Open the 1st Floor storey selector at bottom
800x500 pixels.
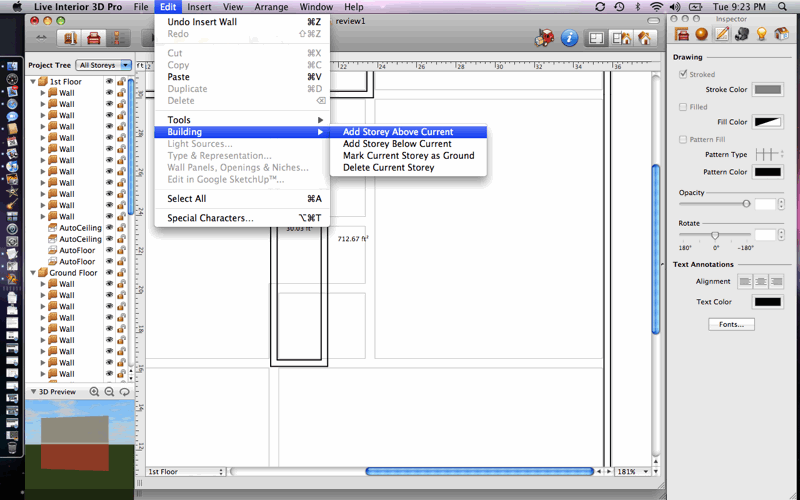click(x=186, y=472)
